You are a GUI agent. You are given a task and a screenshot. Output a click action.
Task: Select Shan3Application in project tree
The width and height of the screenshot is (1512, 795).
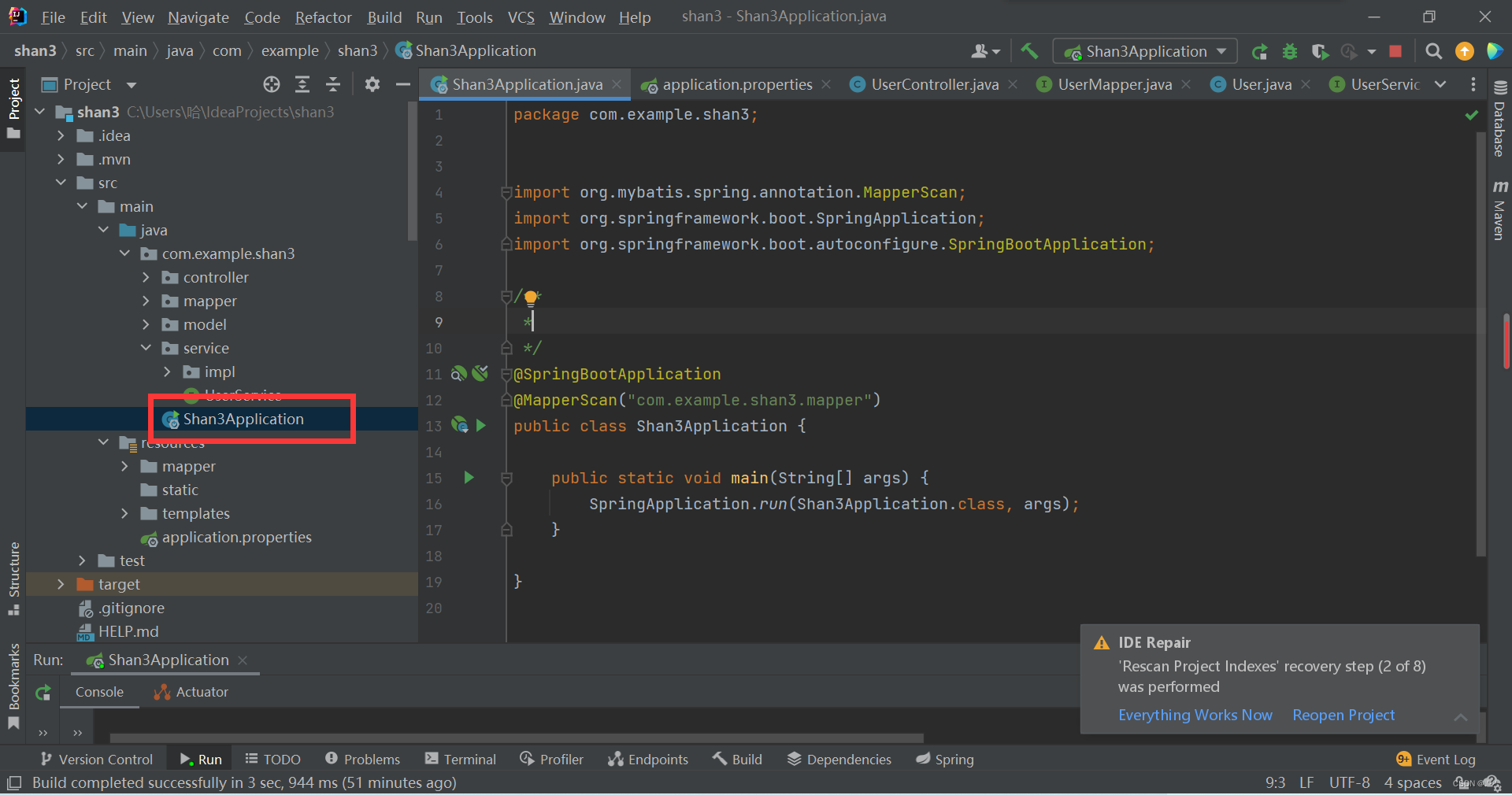243,419
